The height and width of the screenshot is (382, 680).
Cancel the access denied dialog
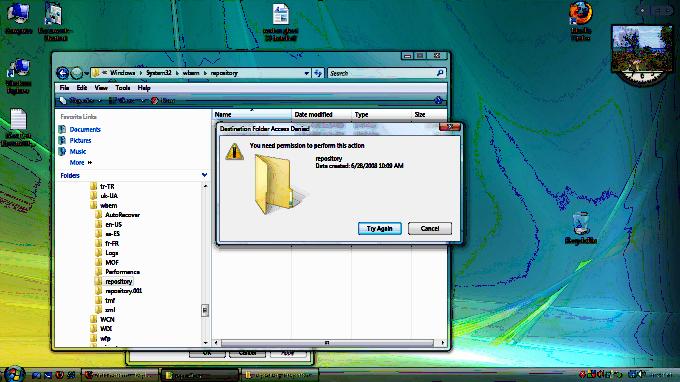(x=430, y=229)
